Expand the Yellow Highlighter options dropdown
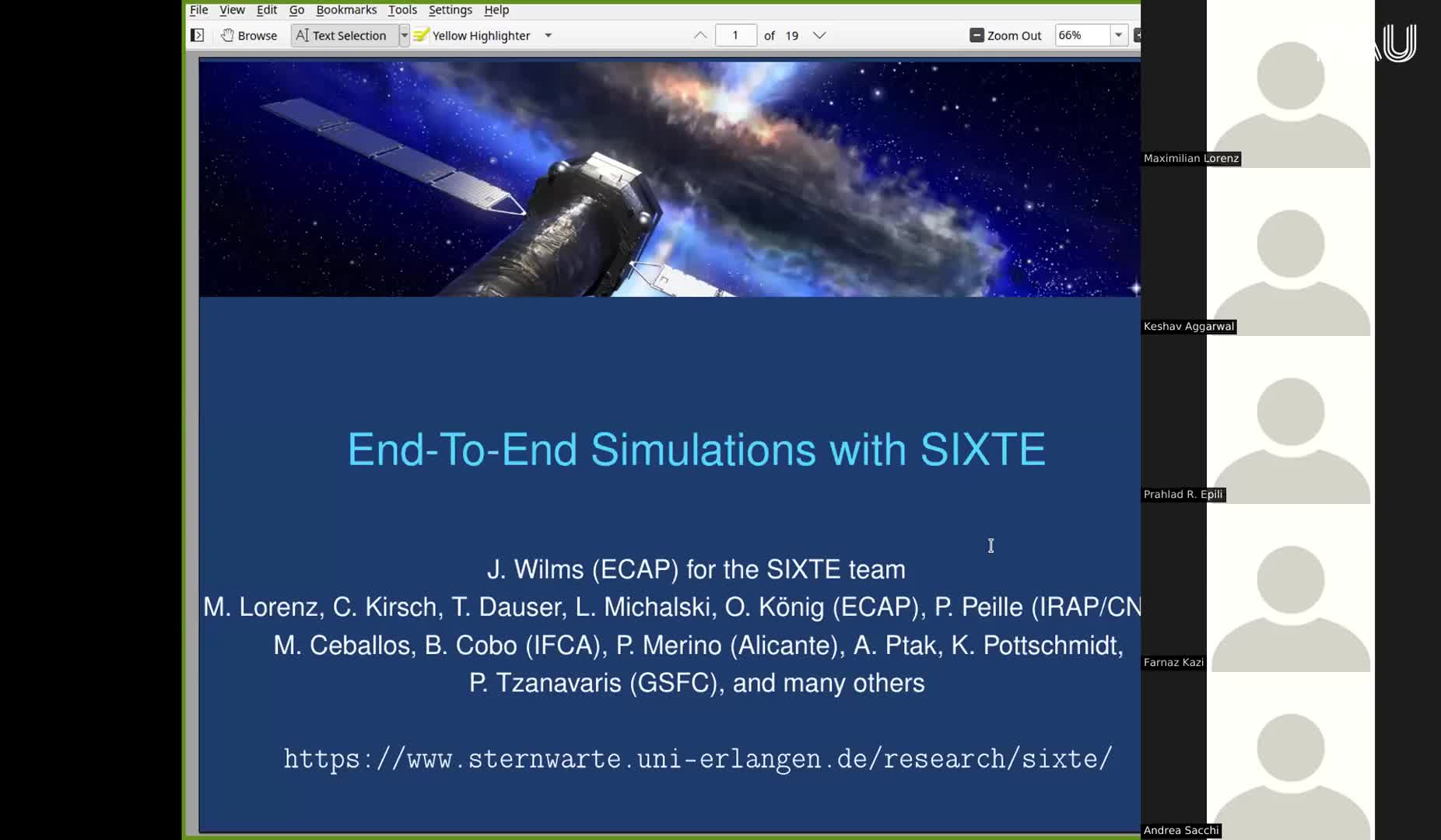 [548, 36]
